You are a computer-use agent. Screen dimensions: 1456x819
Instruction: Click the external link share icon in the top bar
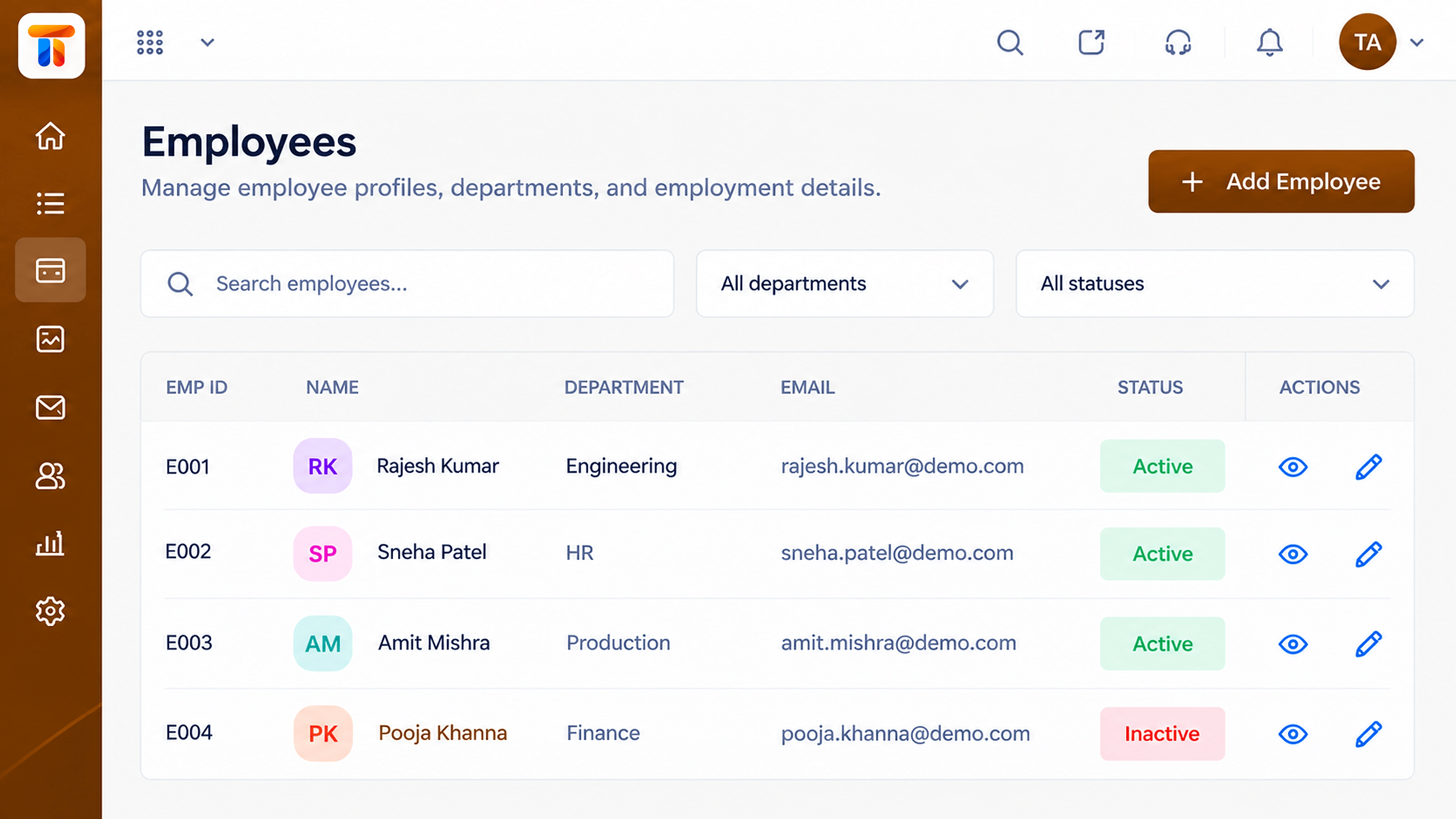click(x=1092, y=42)
